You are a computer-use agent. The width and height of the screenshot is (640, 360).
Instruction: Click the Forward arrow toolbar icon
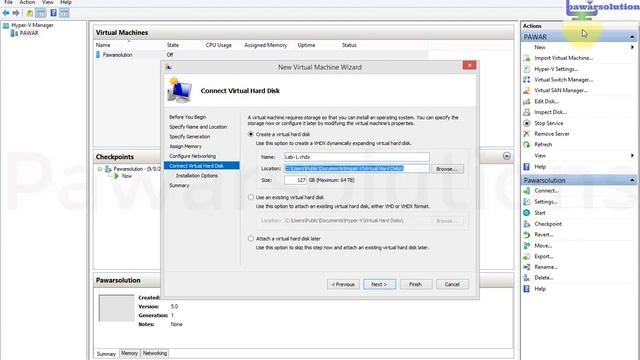[16, 13]
